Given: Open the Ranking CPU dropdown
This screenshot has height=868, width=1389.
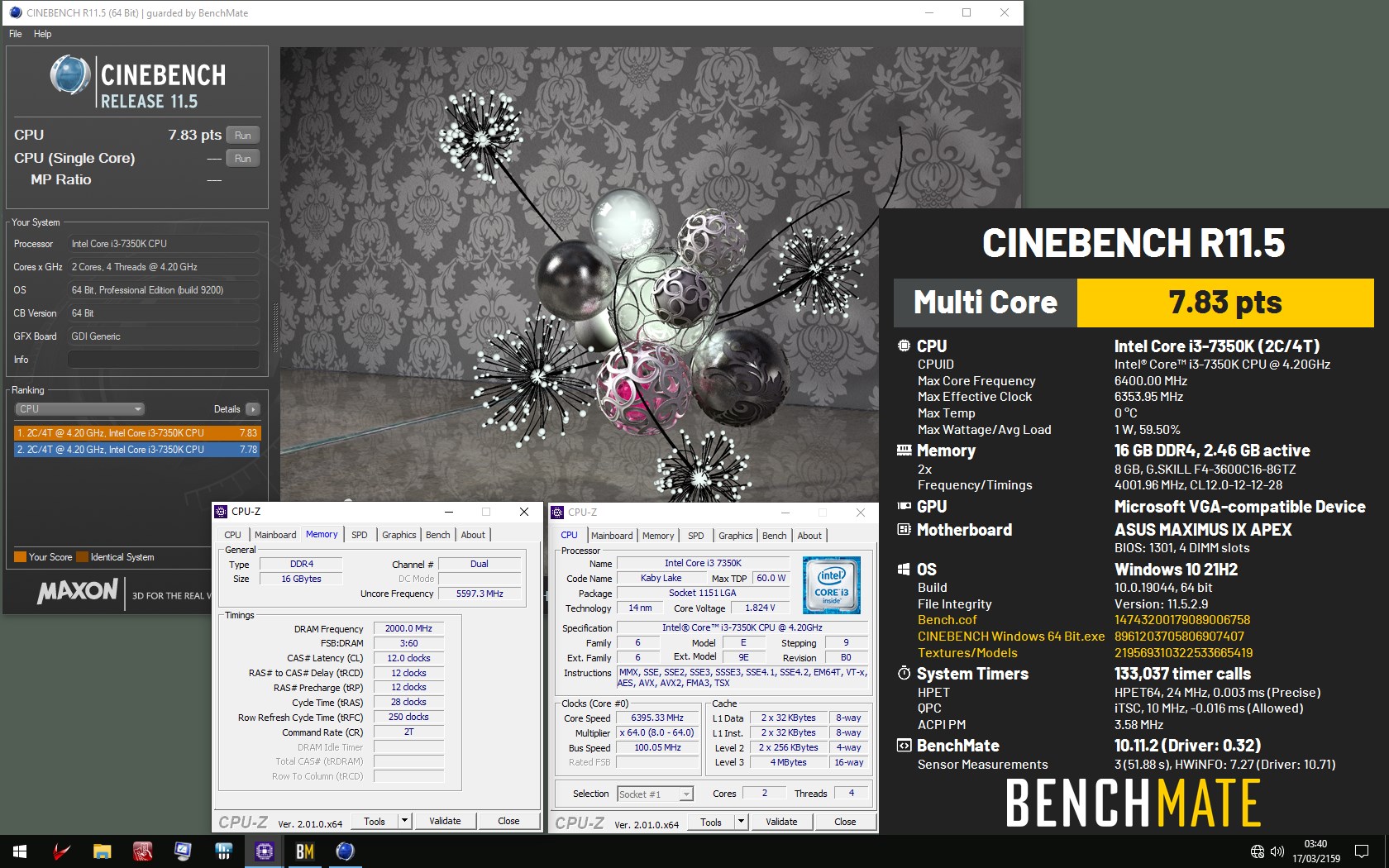Looking at the screenshot, I should pos(79,409).
